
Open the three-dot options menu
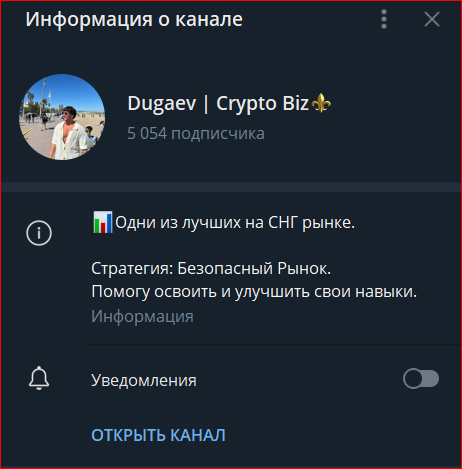point(384,19)
